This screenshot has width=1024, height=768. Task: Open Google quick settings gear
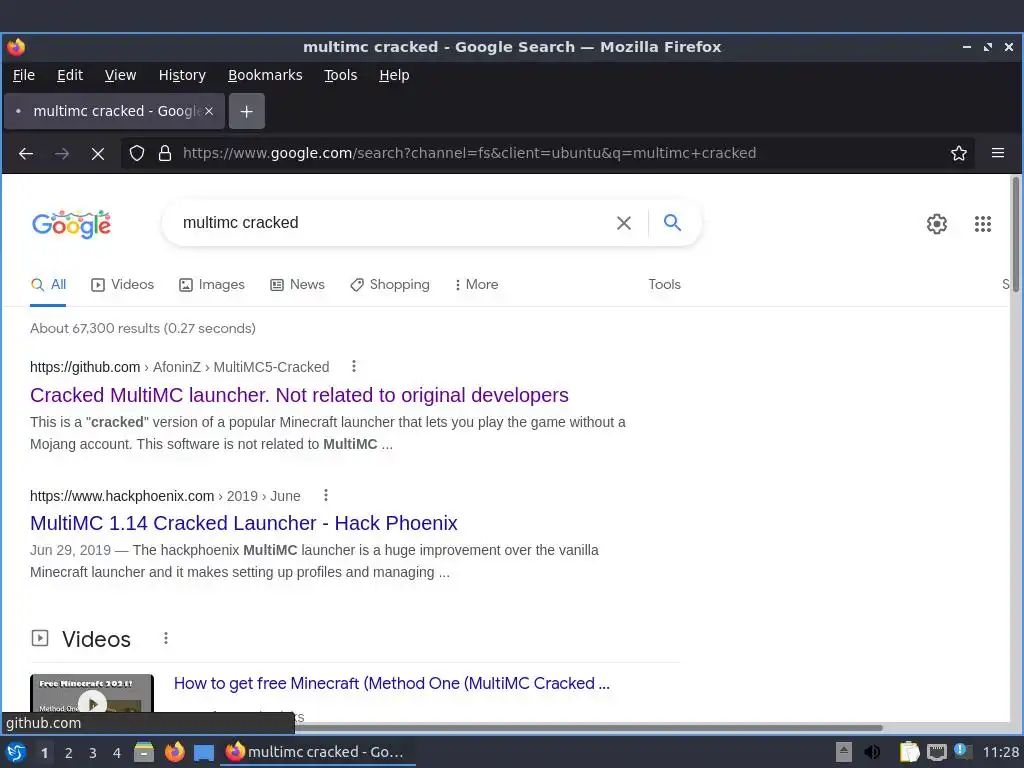936,224
